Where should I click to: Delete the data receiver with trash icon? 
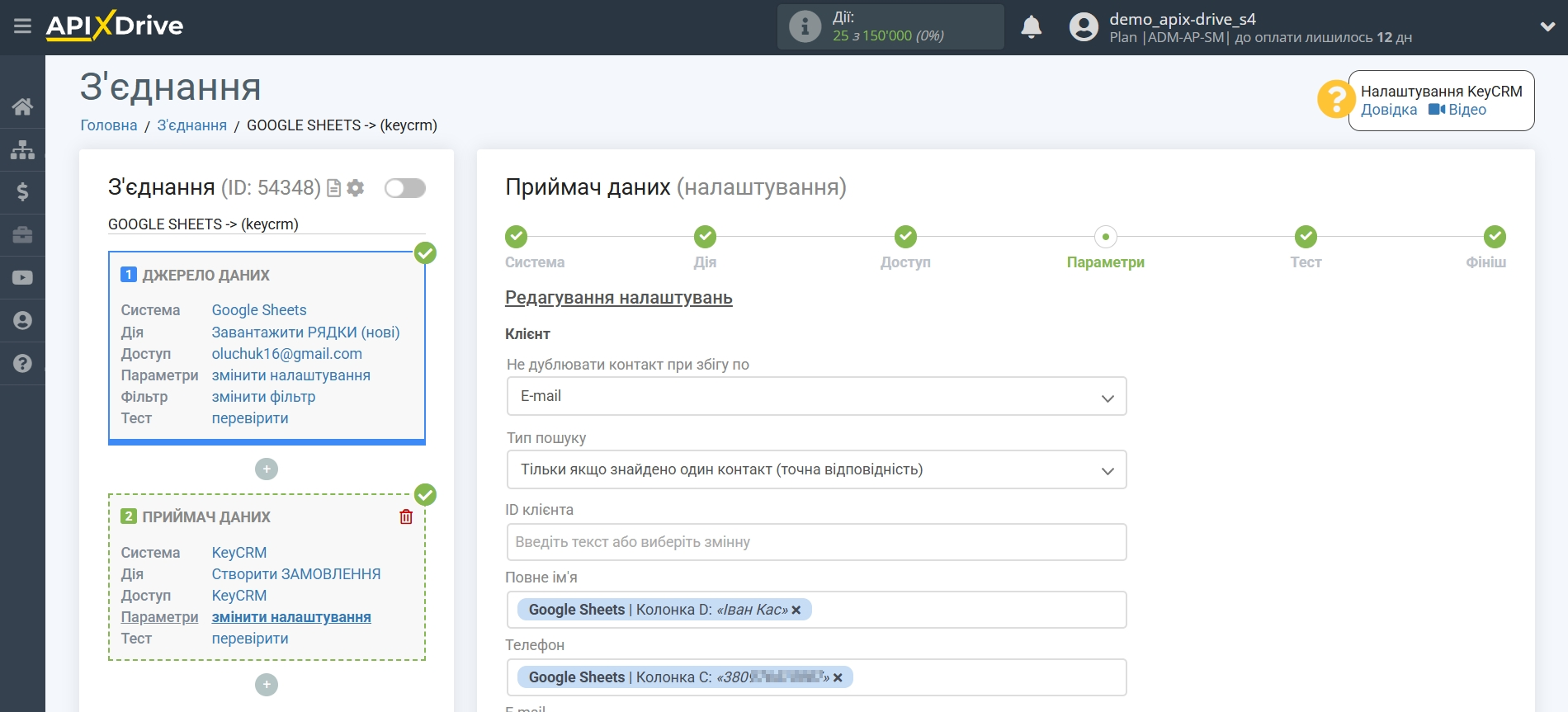[x=406, y=516]
